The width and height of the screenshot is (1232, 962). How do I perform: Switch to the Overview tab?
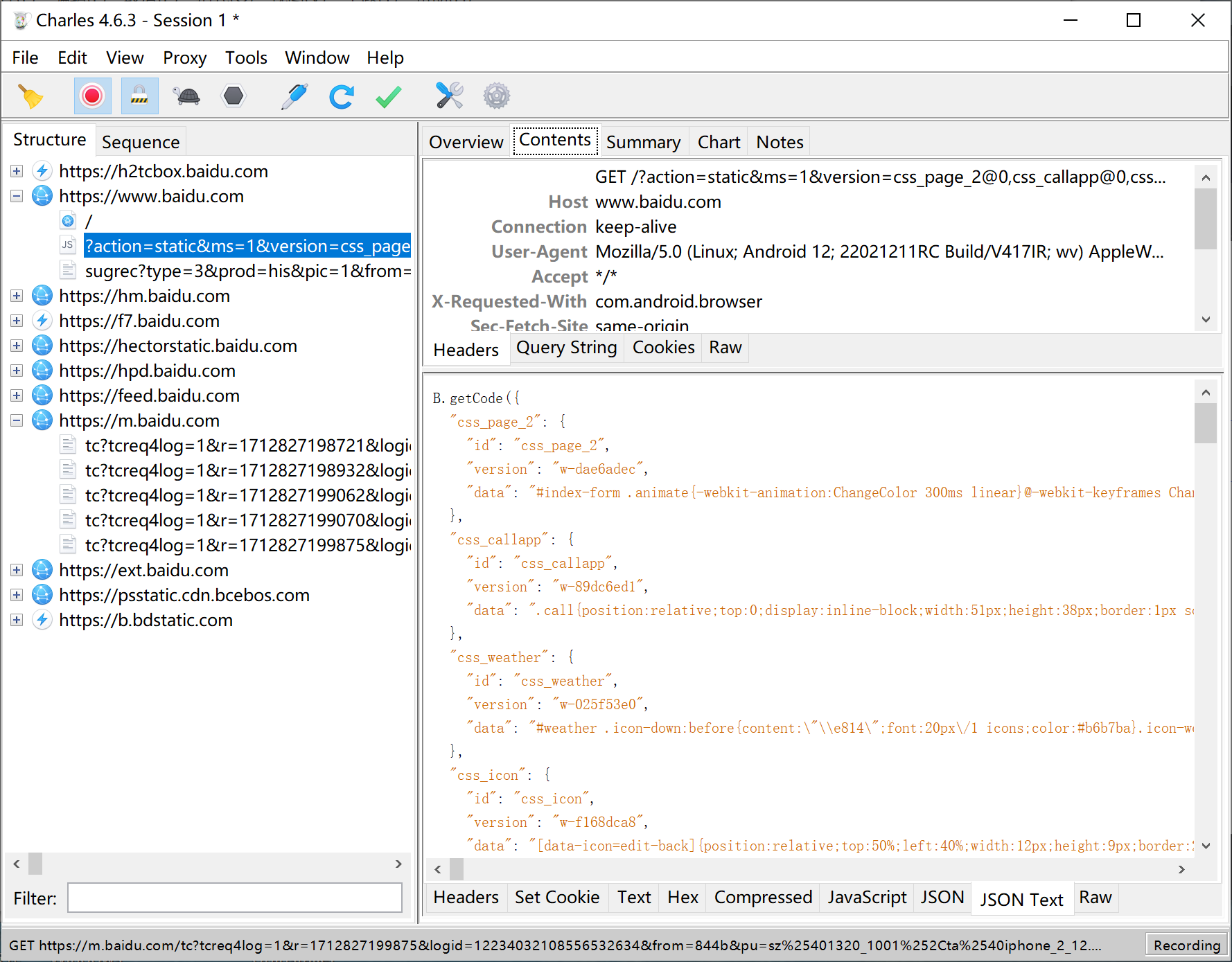tap(466, 142)
